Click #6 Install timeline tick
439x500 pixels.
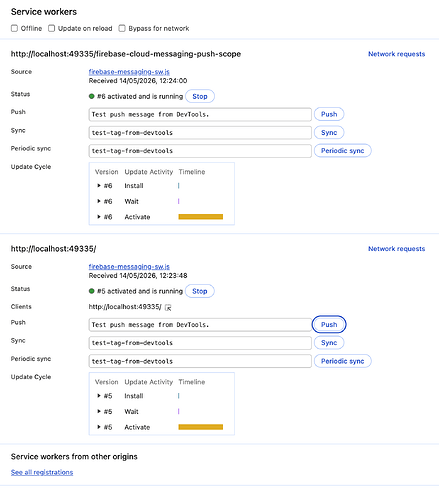[x=179, y=186]
